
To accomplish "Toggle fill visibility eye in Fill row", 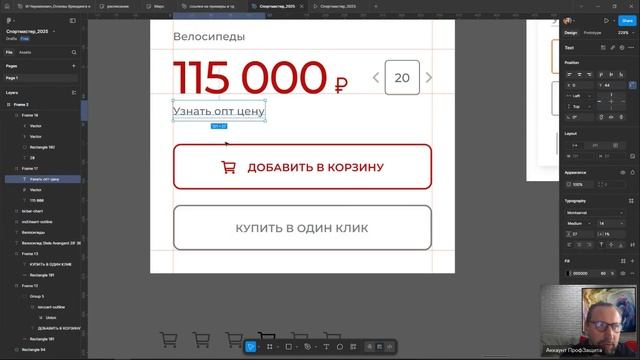I will [x=623, y=273].
